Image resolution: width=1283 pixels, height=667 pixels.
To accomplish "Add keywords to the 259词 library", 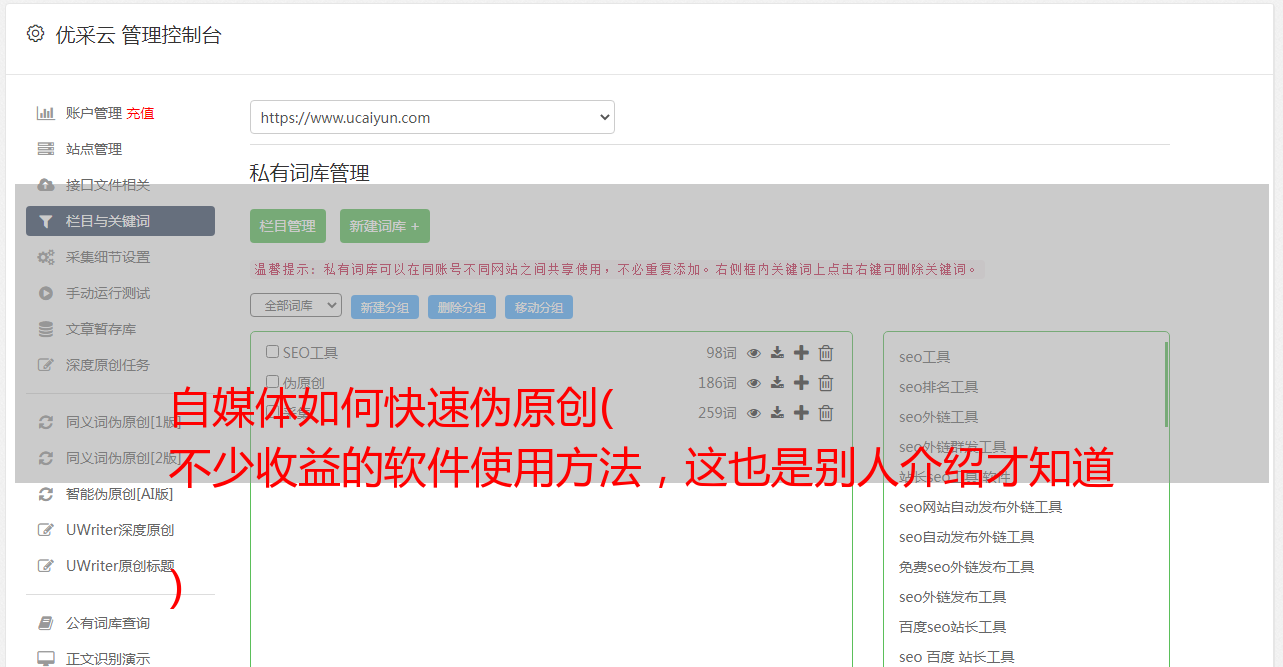I will (x=801, y=413).
